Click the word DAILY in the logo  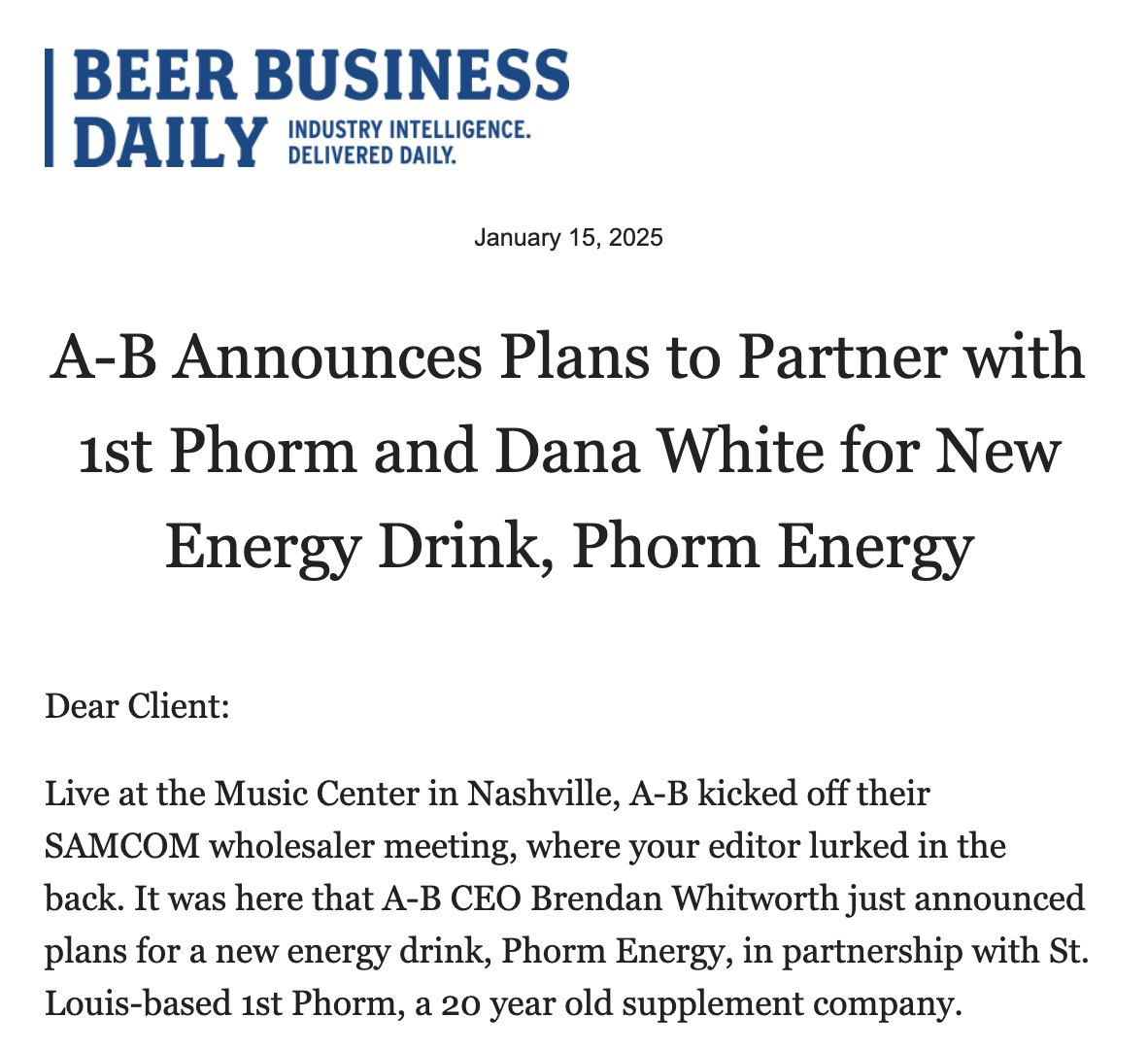[x=169, y=142]
